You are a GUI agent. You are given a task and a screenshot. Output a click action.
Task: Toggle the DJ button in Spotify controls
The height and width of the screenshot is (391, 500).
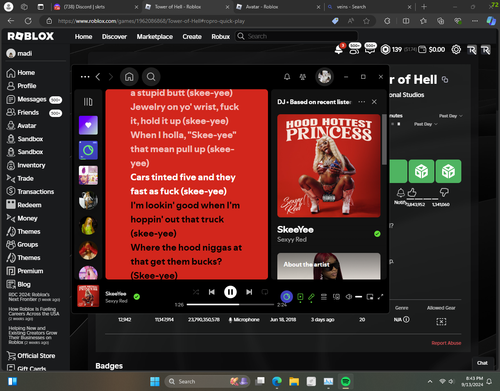coord(286,296)
